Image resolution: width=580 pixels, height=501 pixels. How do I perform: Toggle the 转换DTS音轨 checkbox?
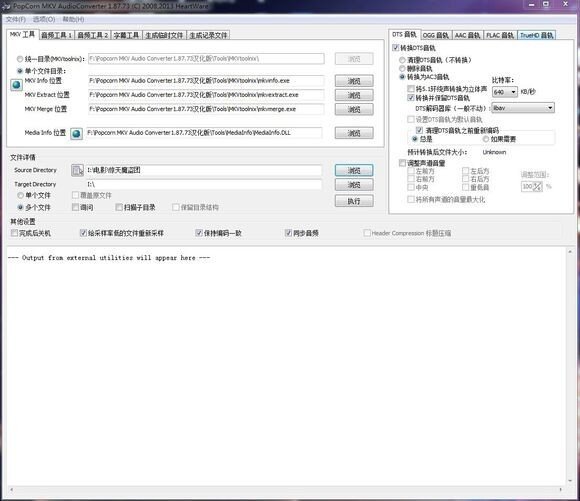click(x=395, y=48)
